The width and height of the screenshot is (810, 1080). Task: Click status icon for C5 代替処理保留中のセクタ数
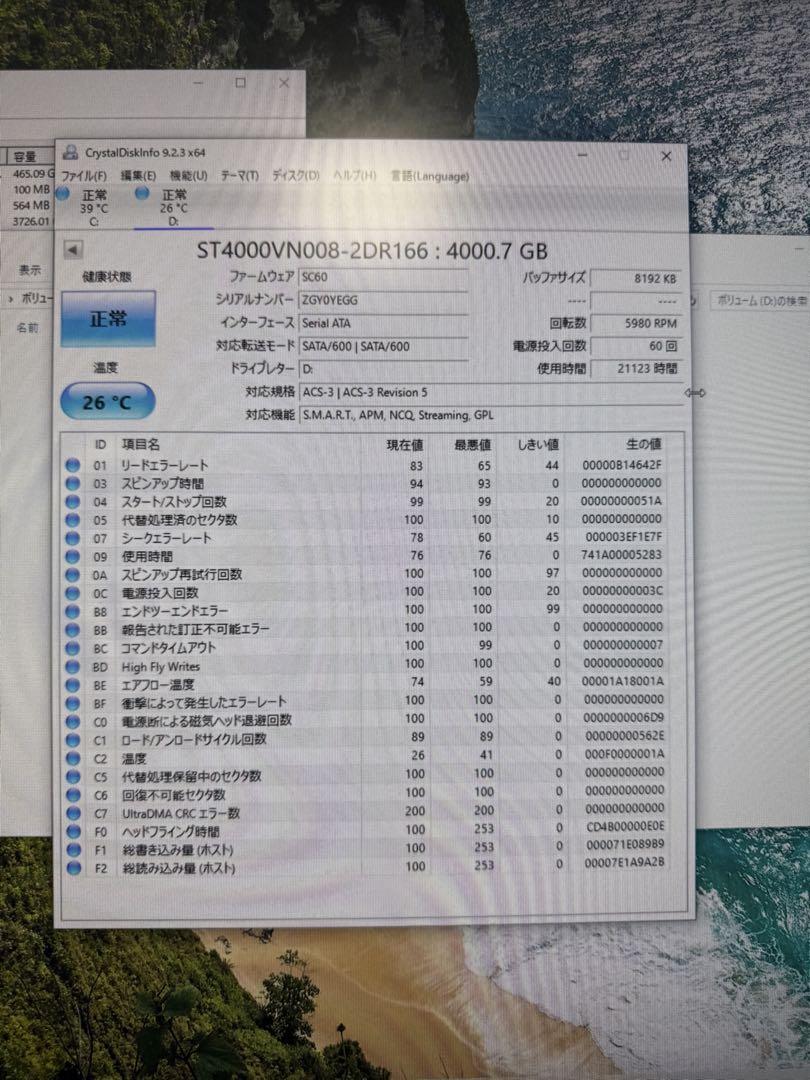72,777
